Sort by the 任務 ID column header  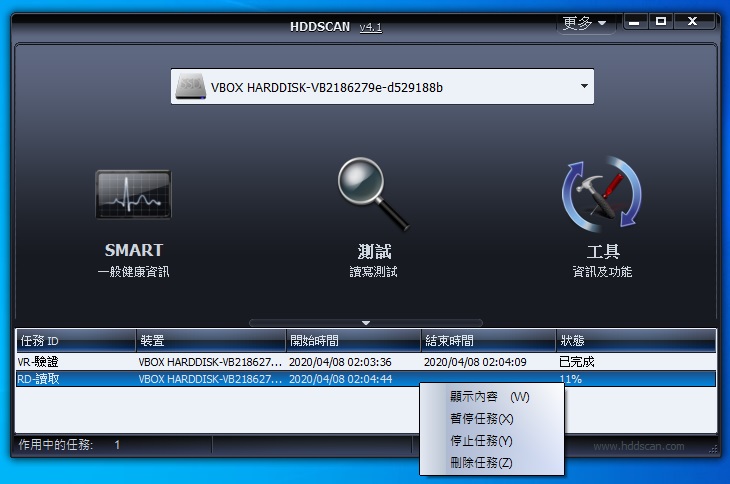click(x=76, y=341)
